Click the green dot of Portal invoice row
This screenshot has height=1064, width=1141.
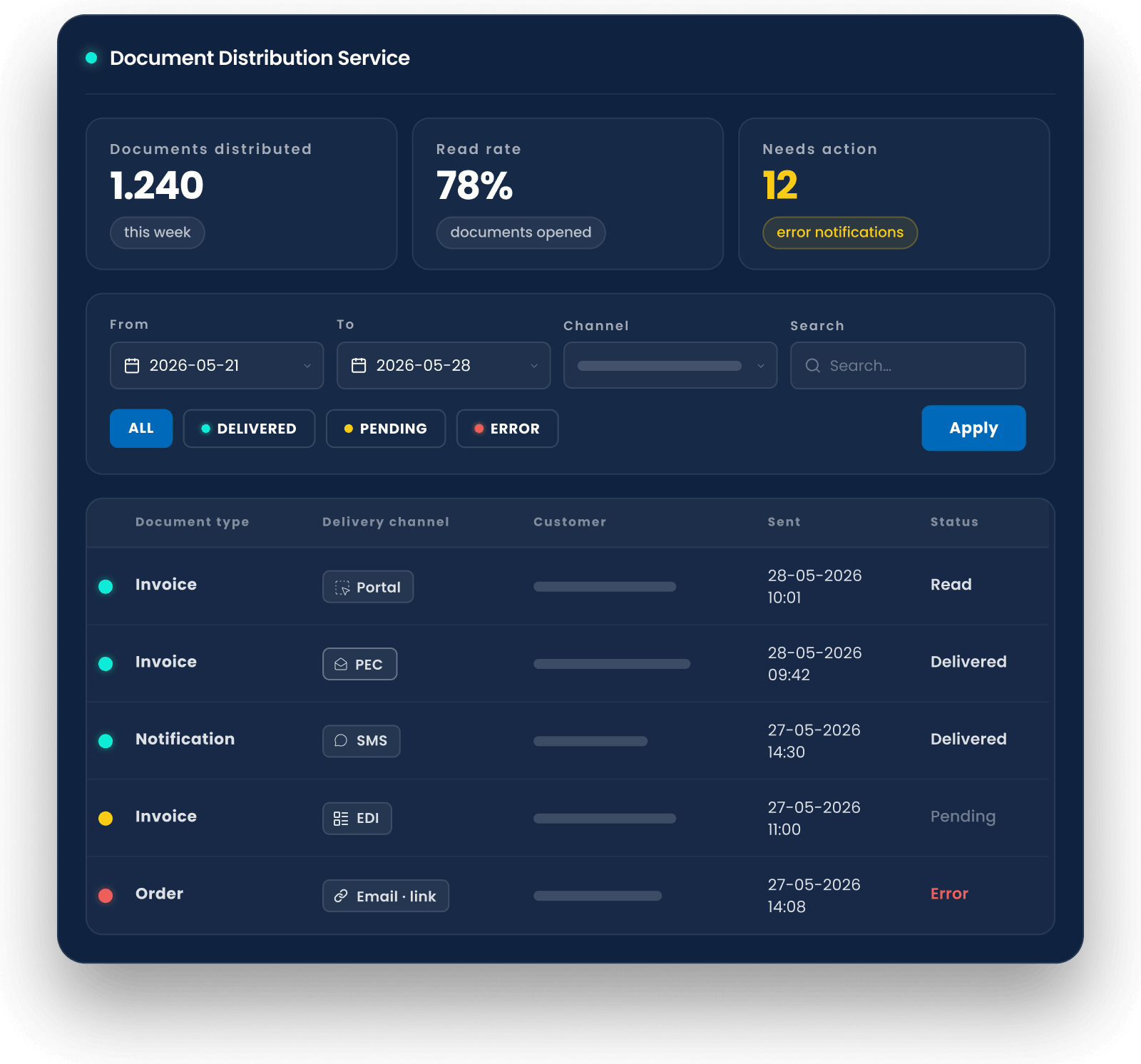tap(106, 587)
